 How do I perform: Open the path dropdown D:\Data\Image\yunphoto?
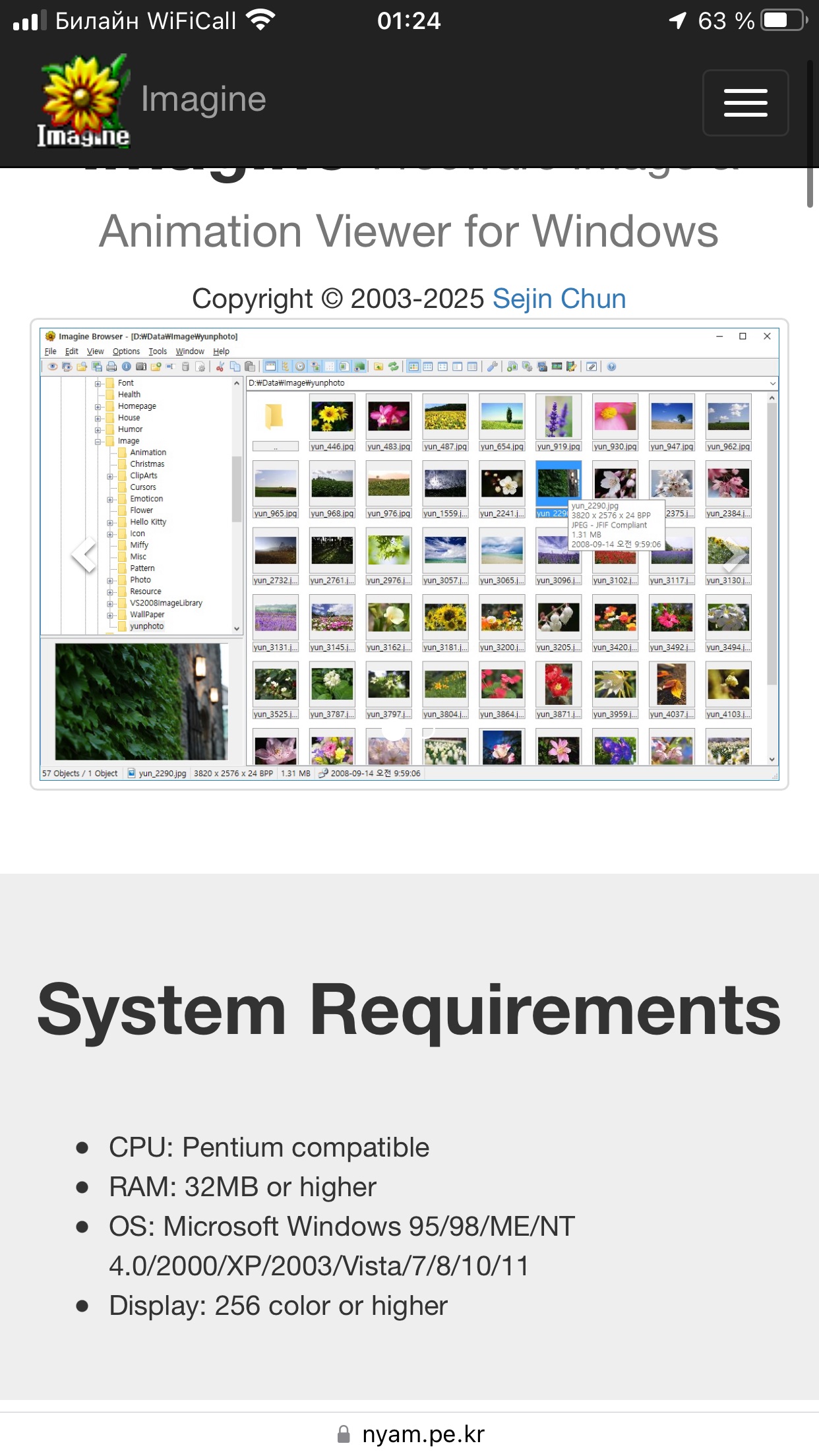tap(772, 383)
